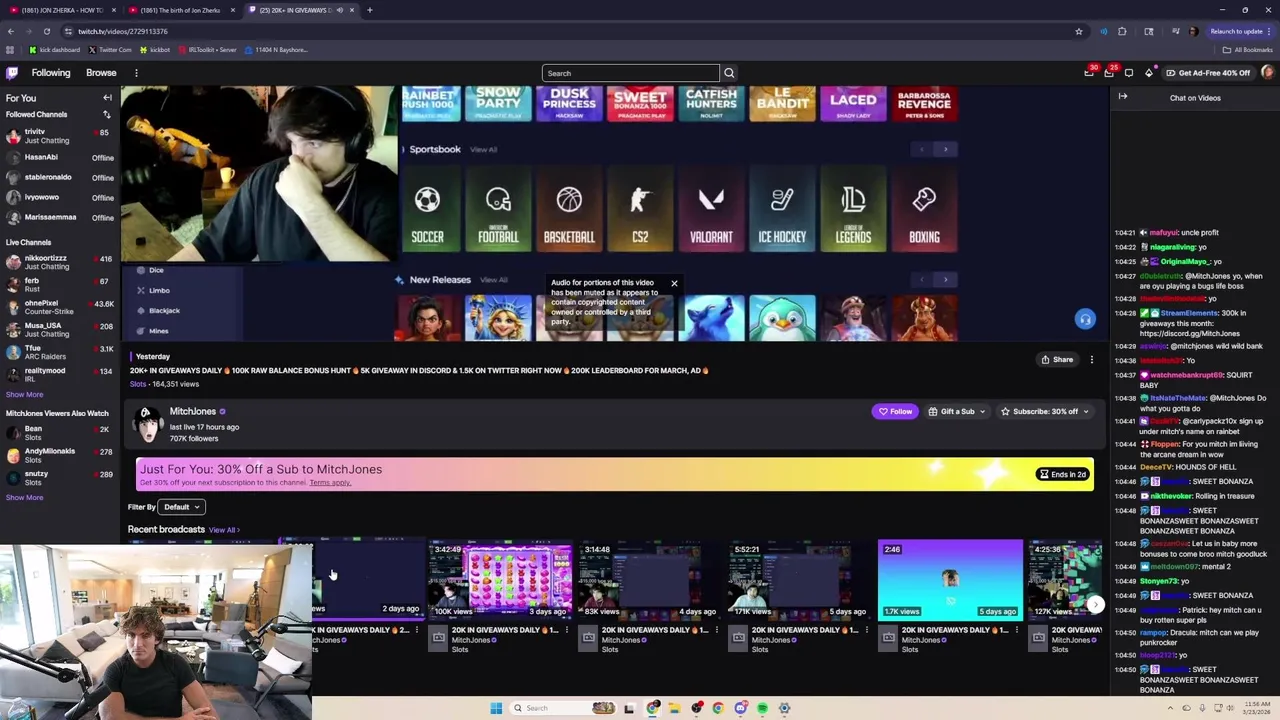Advance Recent broadcasts with right arrow
Screen dimensions: 1280x720
tap(1096, 604)
